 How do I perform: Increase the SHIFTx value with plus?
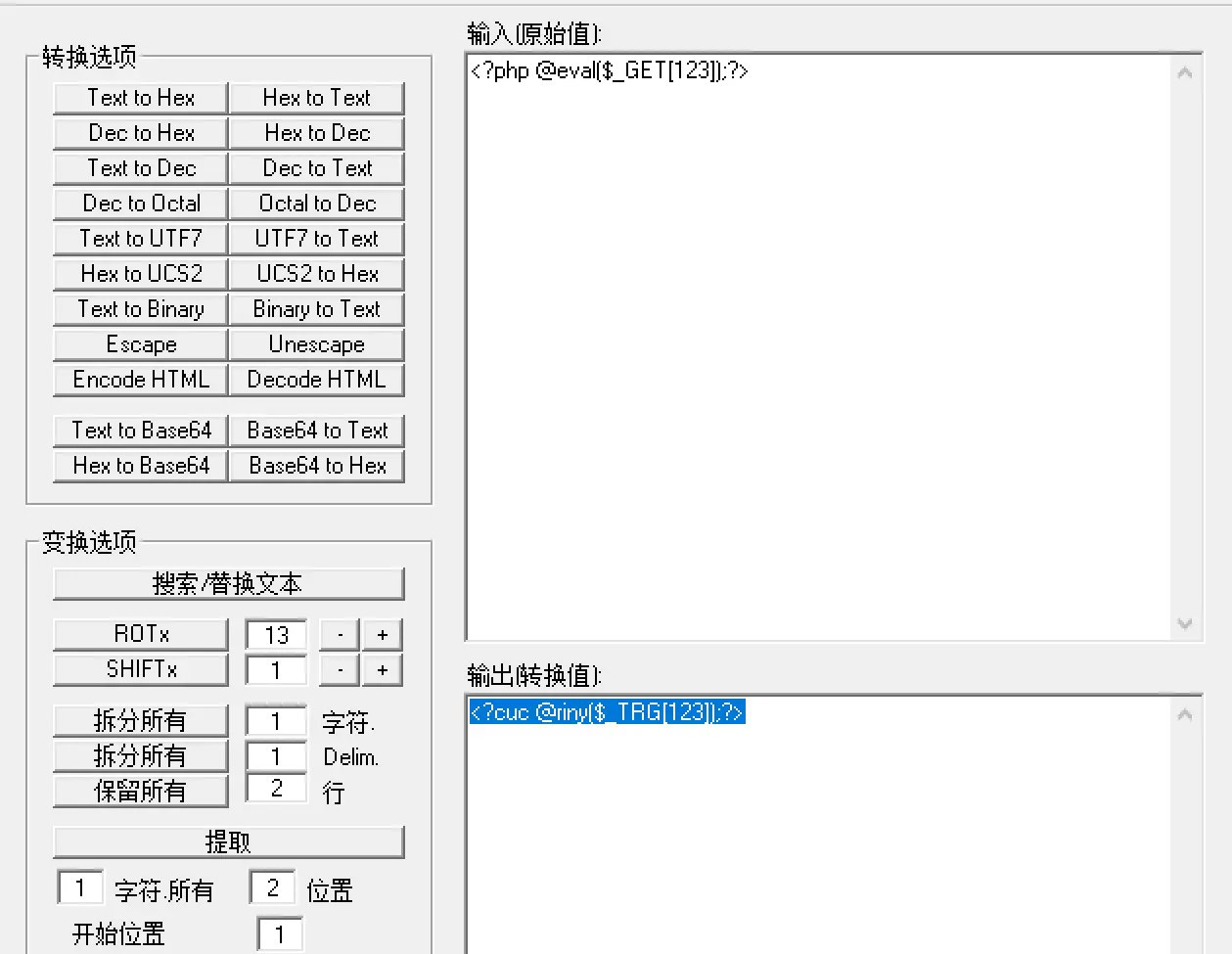tap(383, 670)
